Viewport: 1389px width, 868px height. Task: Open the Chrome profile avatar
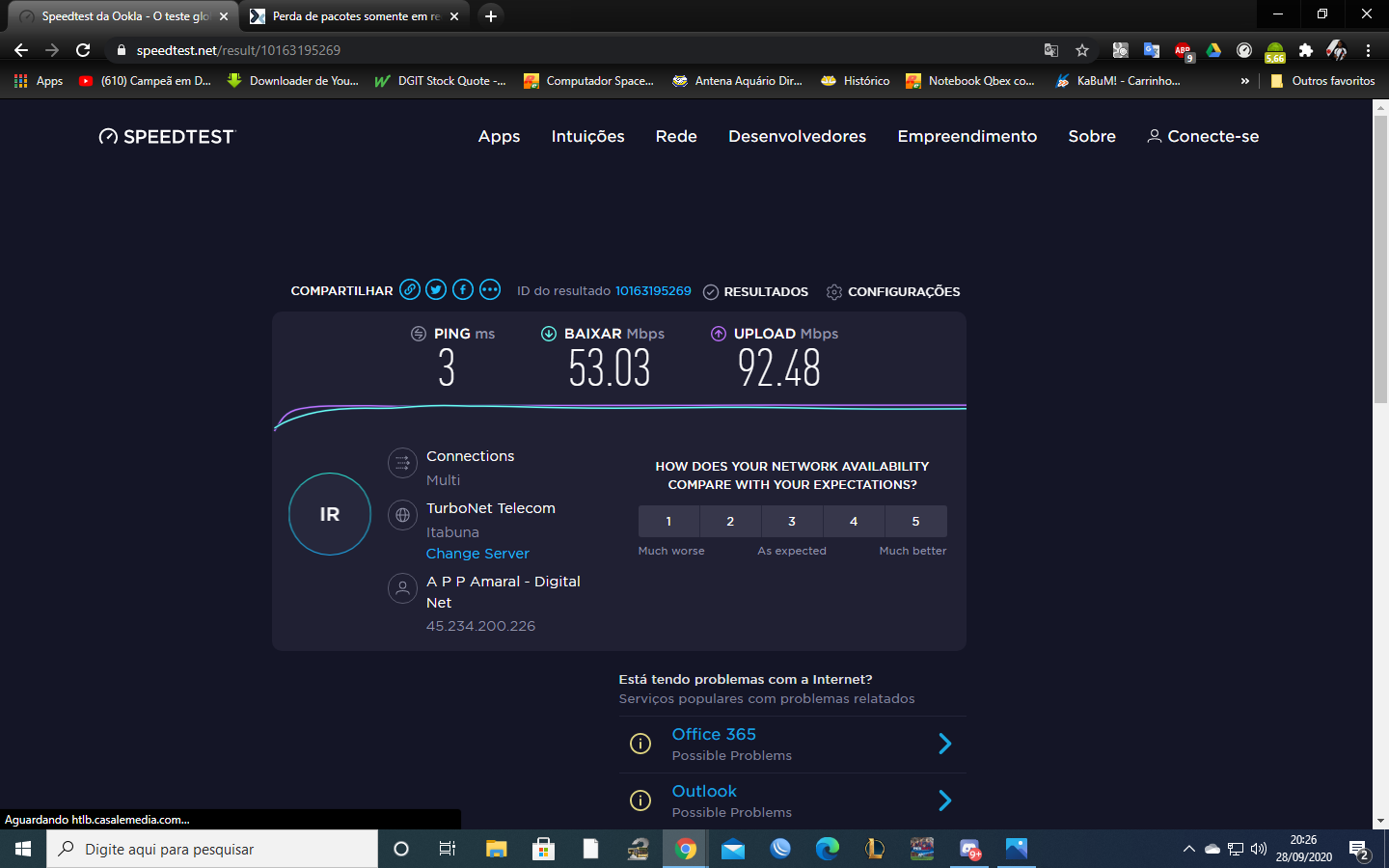click(1336, 50)
